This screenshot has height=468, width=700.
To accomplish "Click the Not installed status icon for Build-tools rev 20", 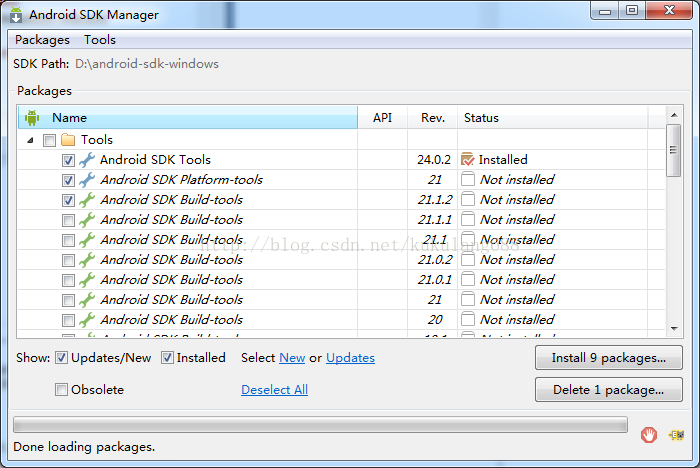I will [467, 319].
